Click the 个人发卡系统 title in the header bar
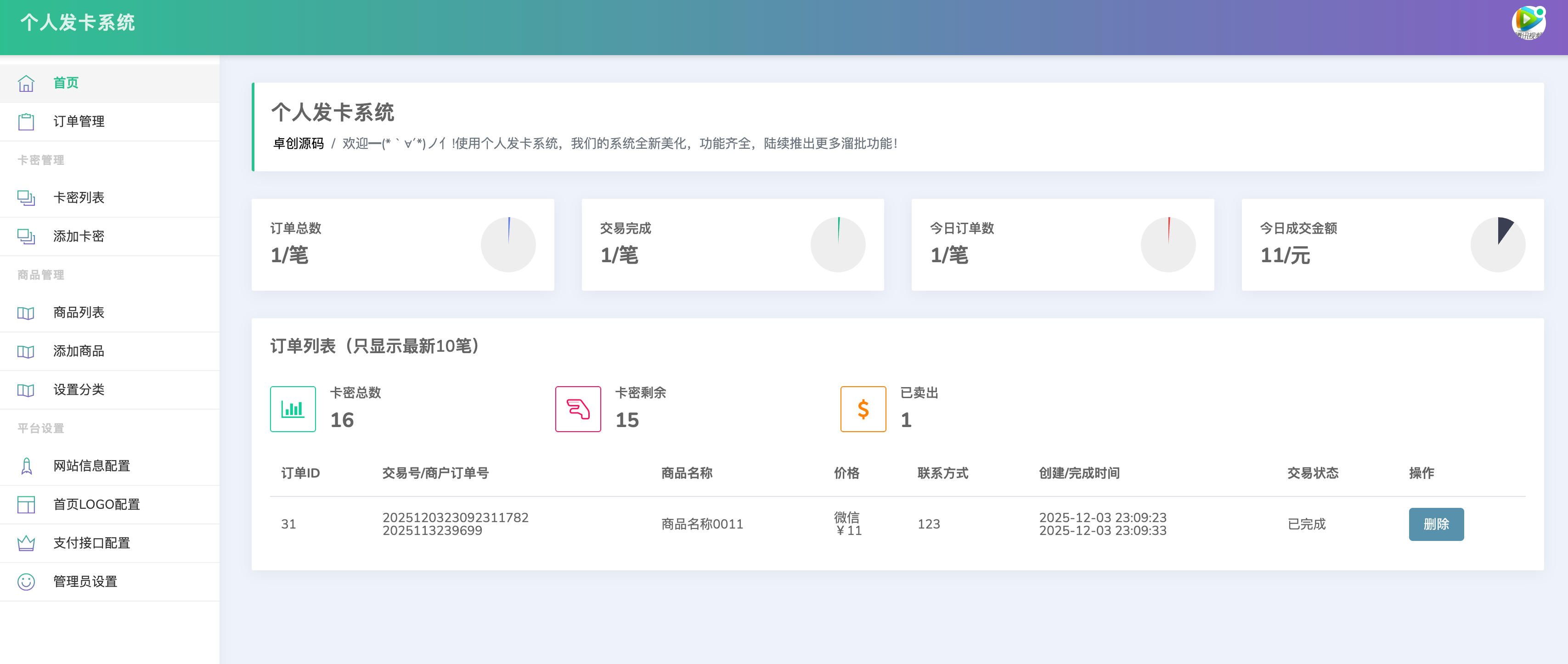Screen dimensions: 1568x664 [78, 23]
